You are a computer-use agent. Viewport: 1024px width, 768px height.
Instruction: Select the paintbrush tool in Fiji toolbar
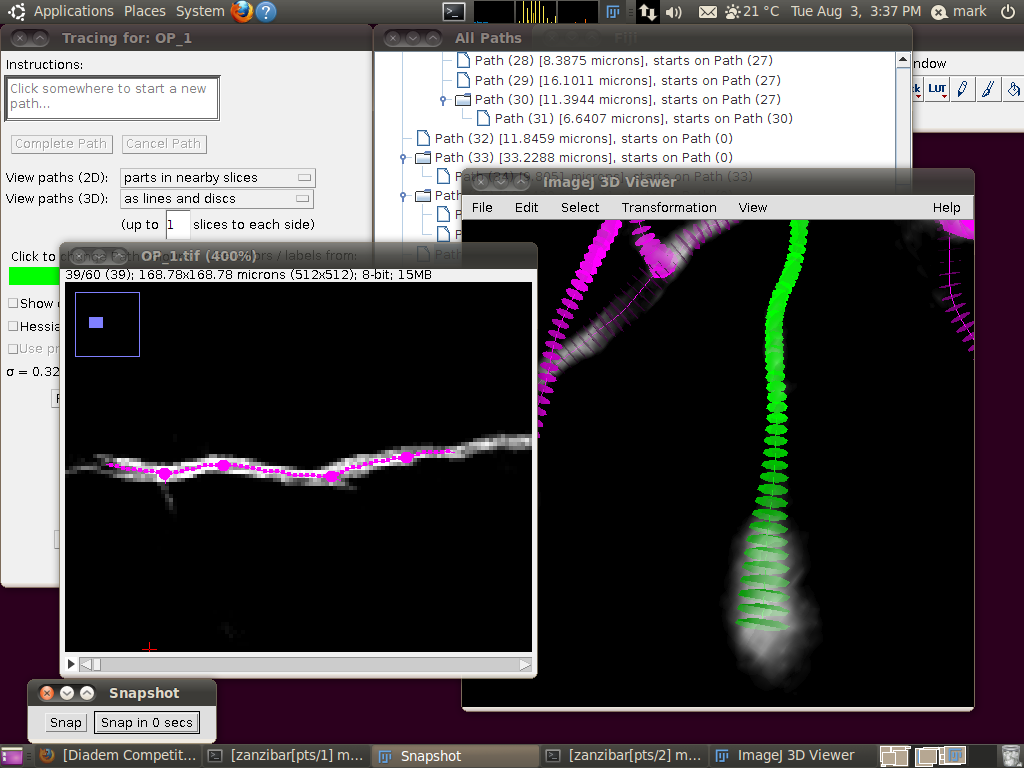[x=988, y=89]
